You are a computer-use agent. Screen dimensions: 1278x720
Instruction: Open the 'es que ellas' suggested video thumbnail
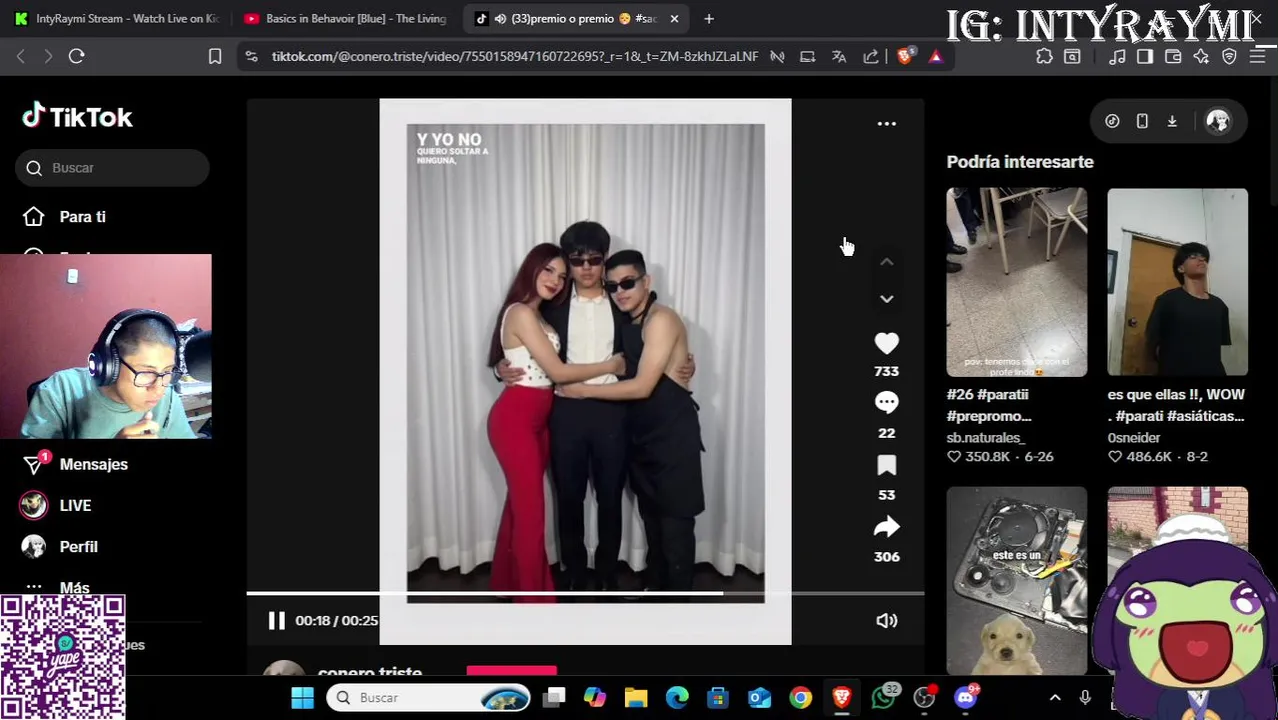(x=1177, y=282)
